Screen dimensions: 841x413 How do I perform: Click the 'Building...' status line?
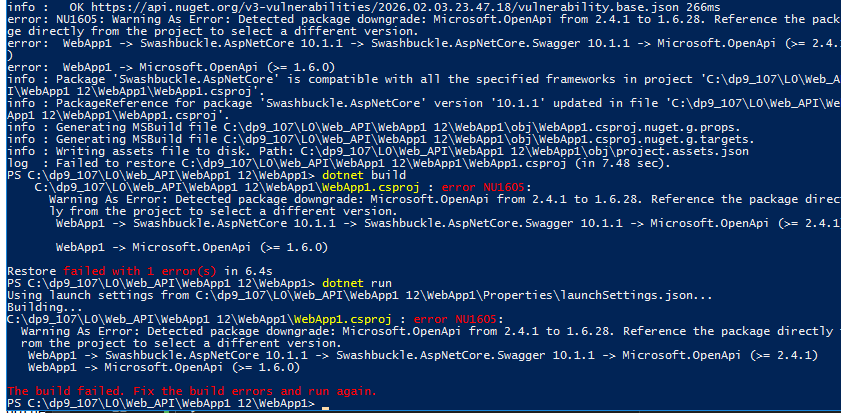click(x=45, y=307)
